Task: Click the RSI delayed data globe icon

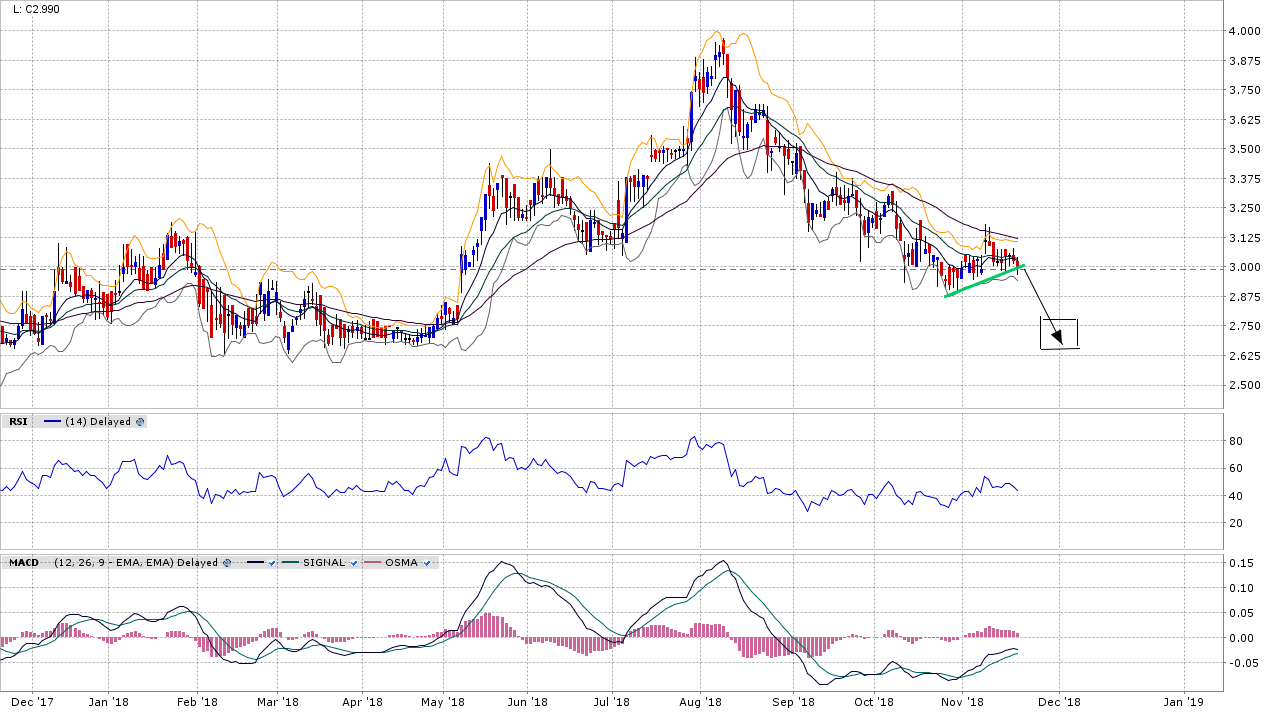Action: [x=140, y=422]
